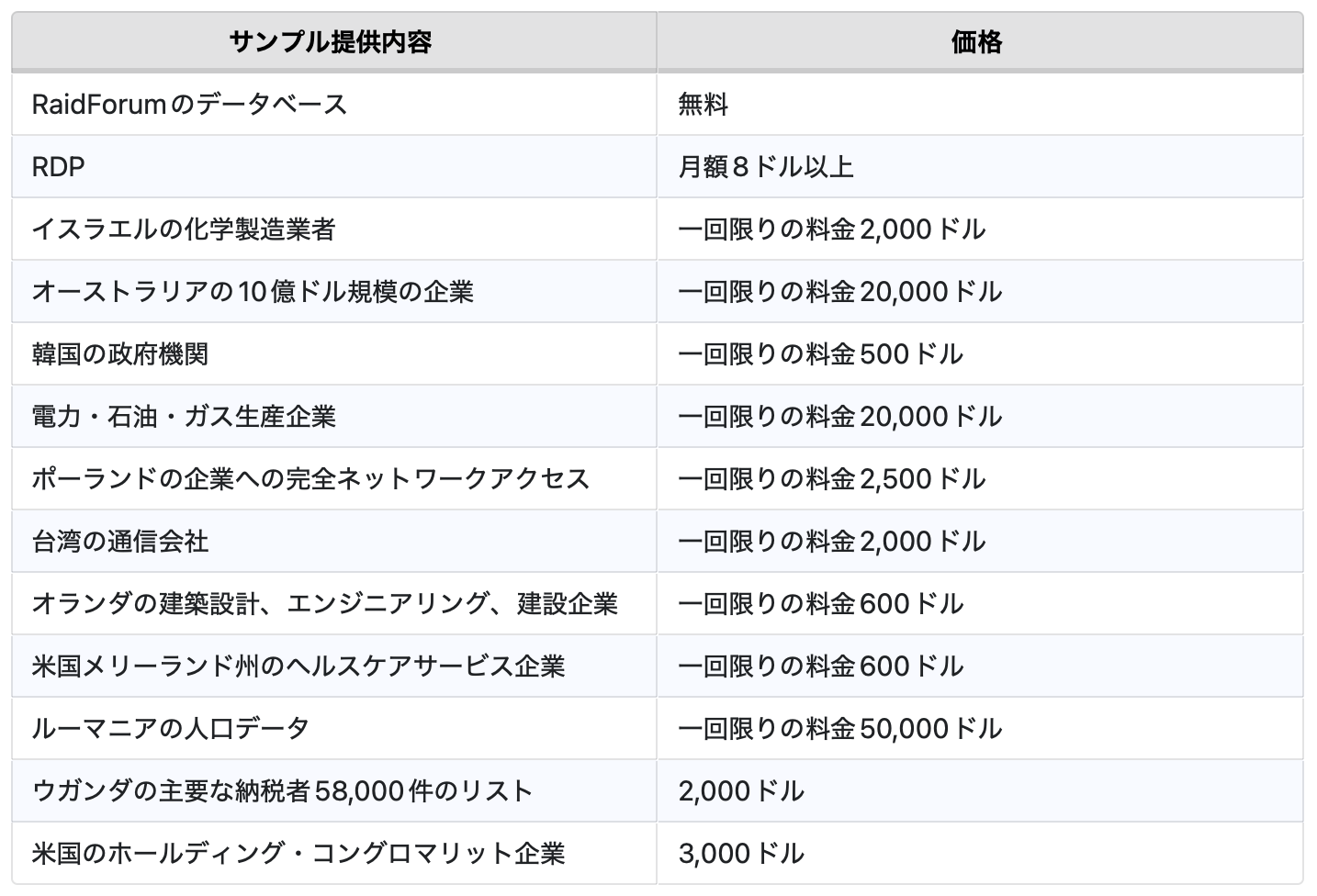This screenshot has height=896, width=1317.
Task: Click the 価格 column header
Action: pyautogui.click(x=977, y=42)
